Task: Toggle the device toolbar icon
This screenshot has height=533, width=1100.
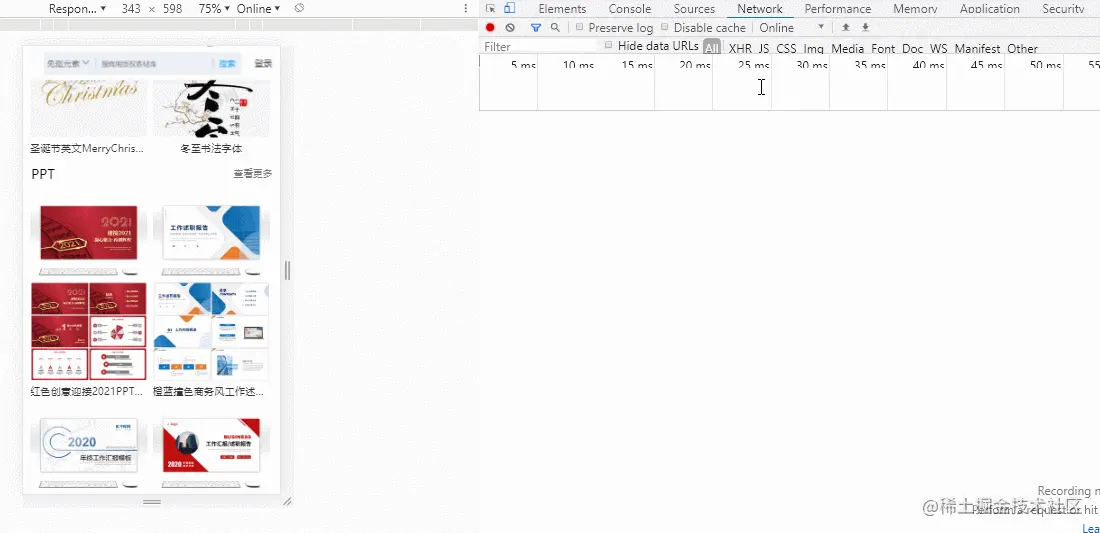Action: (509, 8)
